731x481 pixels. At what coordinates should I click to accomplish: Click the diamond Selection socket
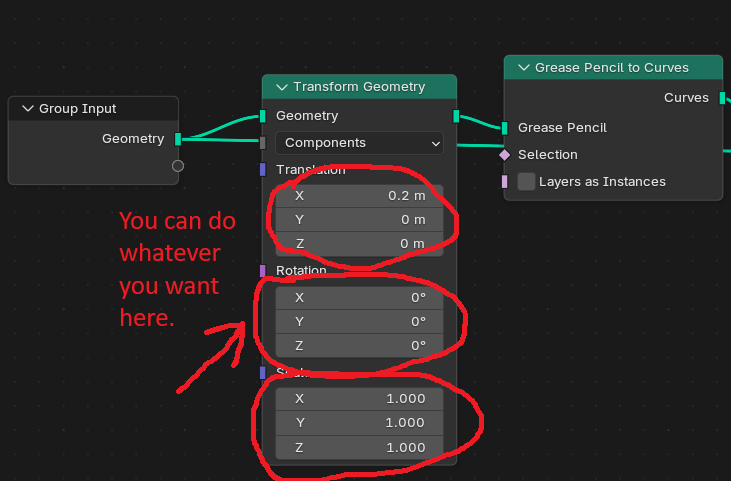click(x=504, y=155)
